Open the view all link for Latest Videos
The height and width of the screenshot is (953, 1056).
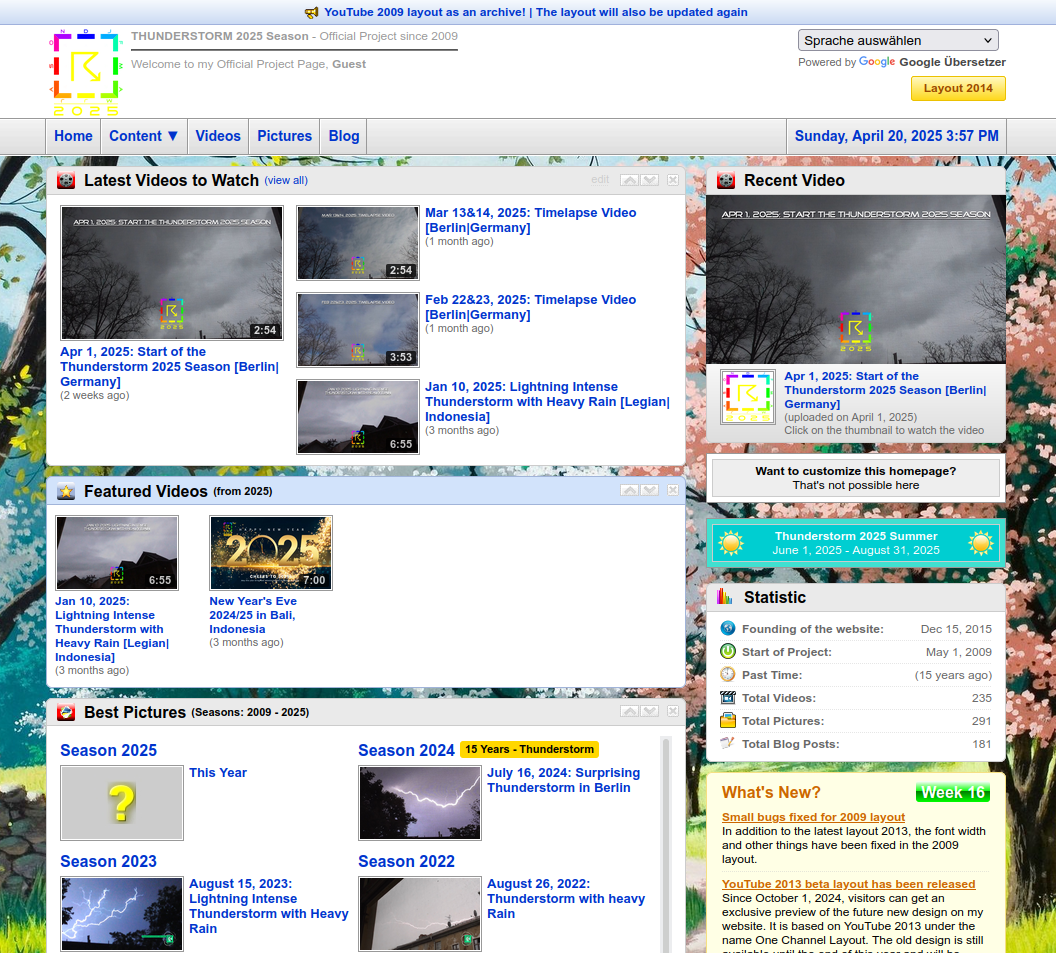pos(286,181)
